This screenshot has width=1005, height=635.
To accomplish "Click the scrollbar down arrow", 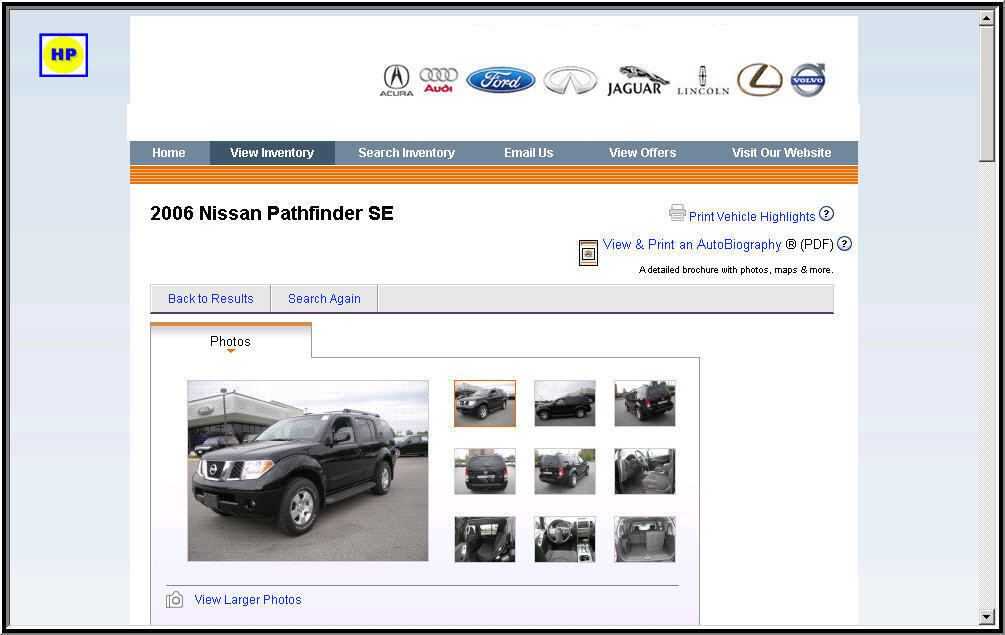I will tap(986, 616).
